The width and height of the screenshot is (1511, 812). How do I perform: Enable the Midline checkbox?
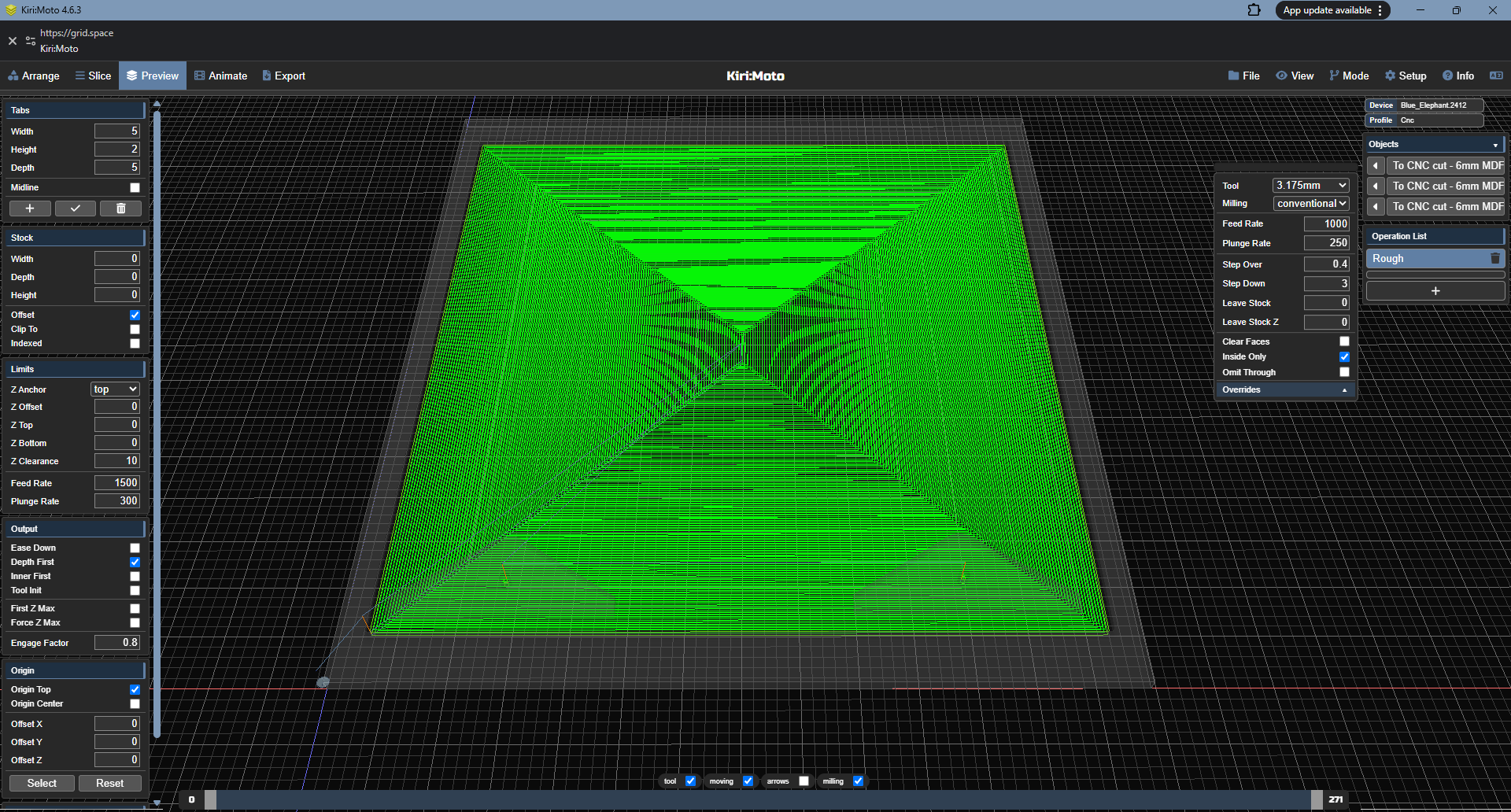135,188
